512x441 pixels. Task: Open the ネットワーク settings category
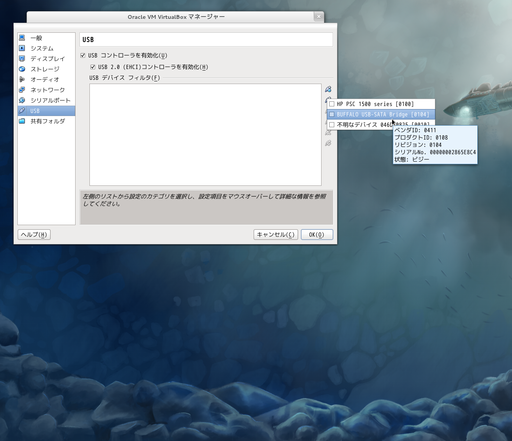(x=46, y=90)
